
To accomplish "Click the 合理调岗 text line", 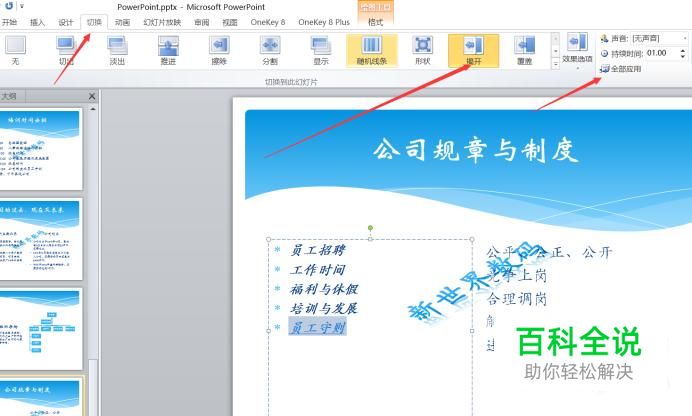I will (517, 299).
